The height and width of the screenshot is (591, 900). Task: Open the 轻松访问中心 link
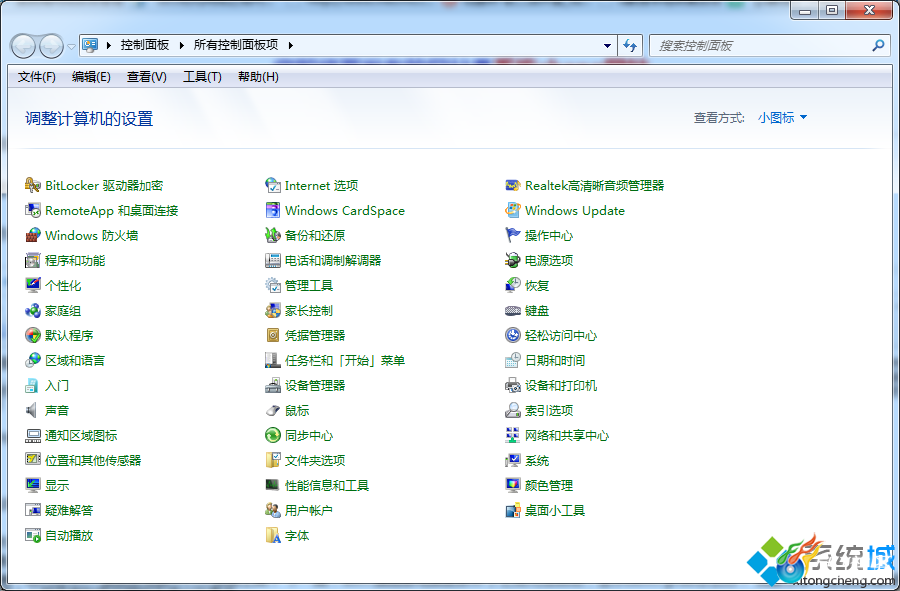coord(561,335)
